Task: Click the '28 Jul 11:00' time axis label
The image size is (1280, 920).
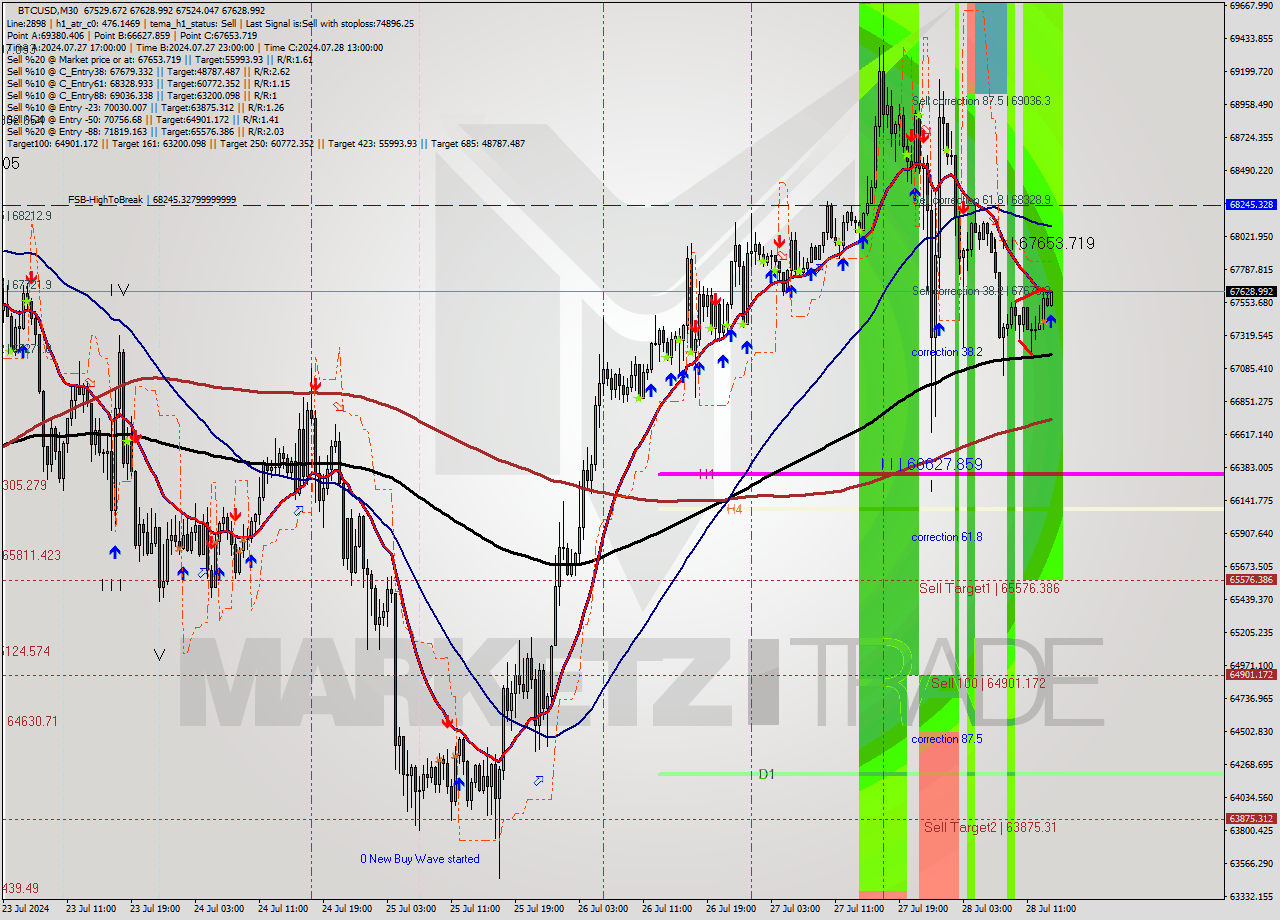Action: [x=1050, y=909]
